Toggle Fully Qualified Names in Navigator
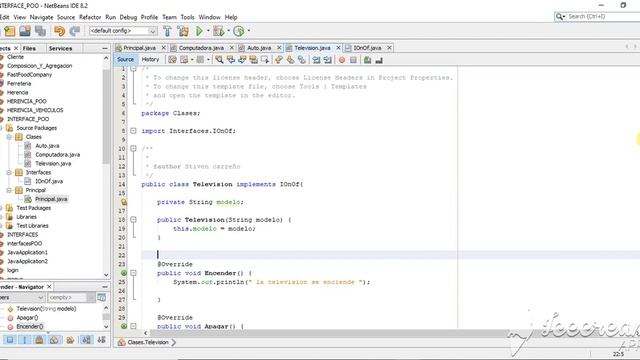640x360 pixels. (x=71, y=340)
